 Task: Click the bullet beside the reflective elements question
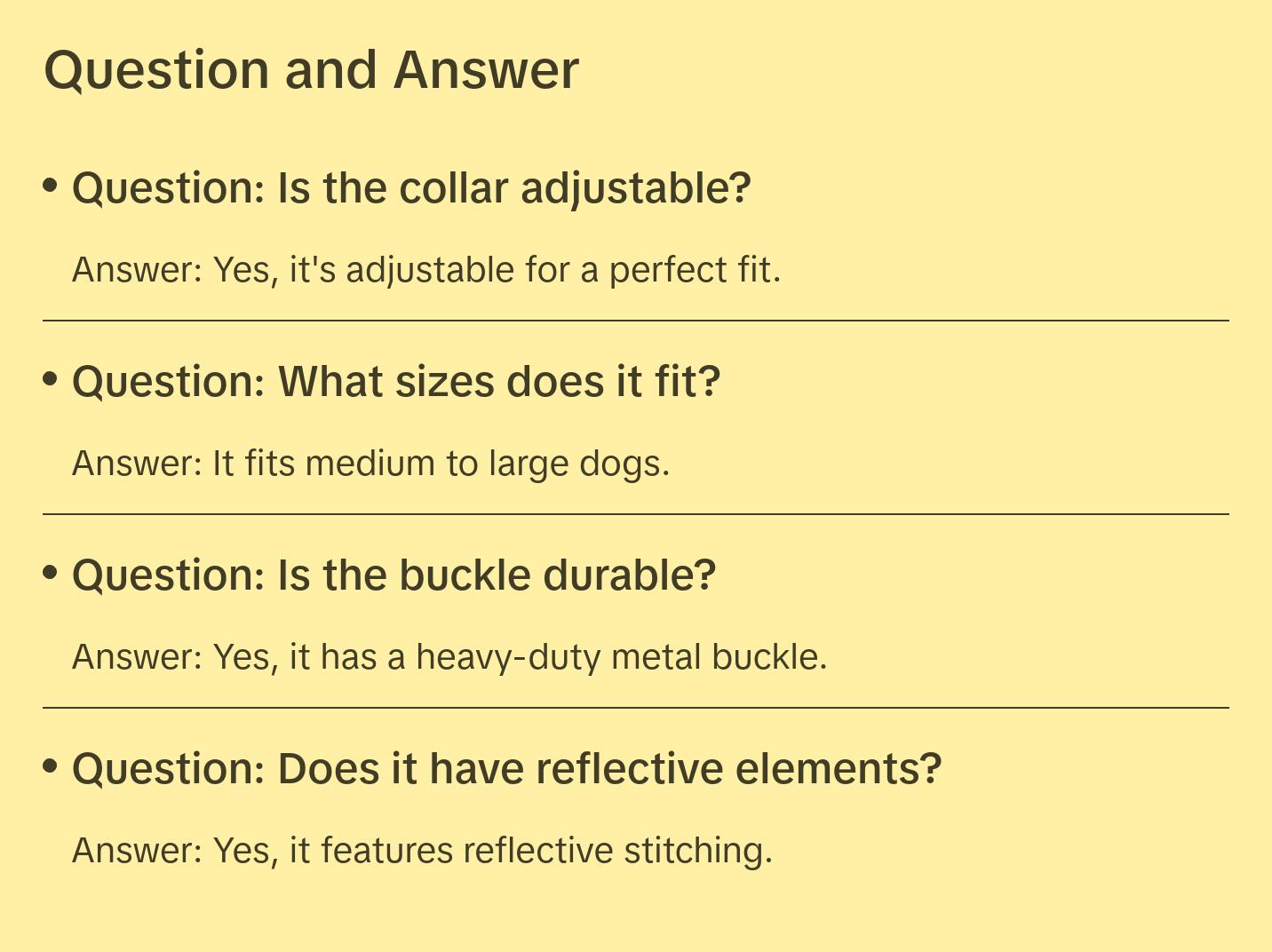coord(51,766)
